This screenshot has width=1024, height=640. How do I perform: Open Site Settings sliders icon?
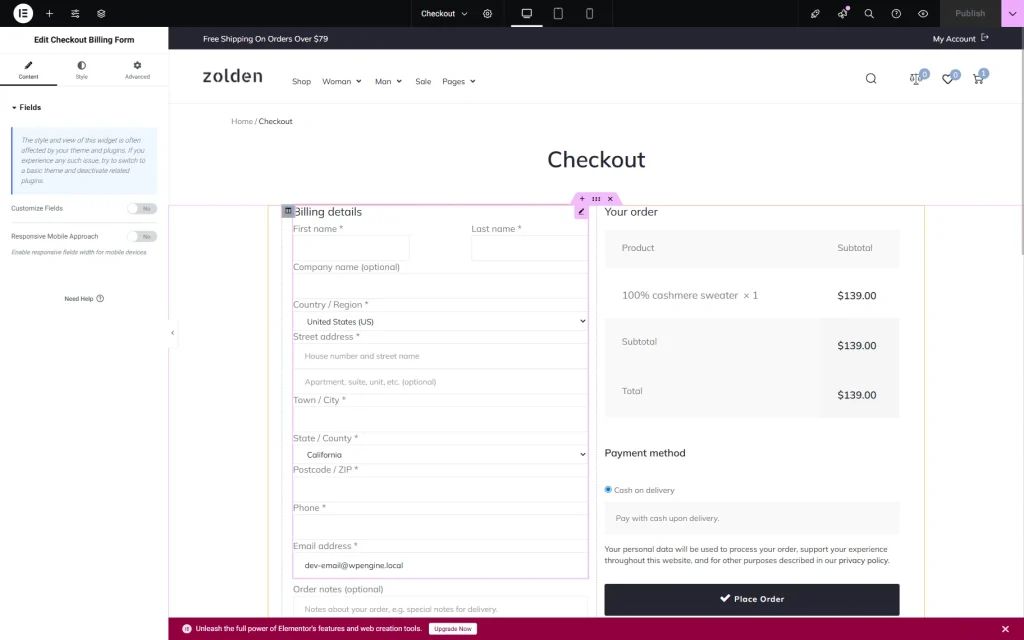(75, 13)
